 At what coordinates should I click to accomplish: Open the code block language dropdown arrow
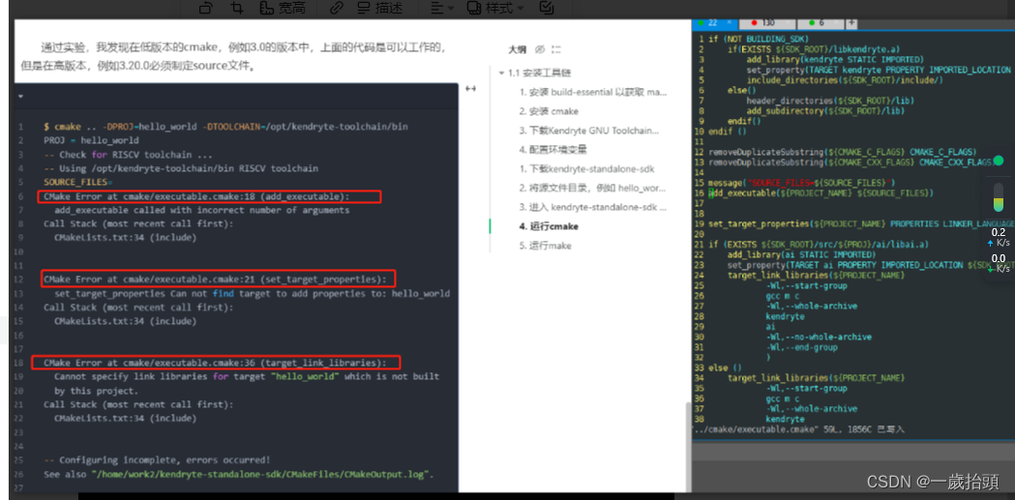21,96
